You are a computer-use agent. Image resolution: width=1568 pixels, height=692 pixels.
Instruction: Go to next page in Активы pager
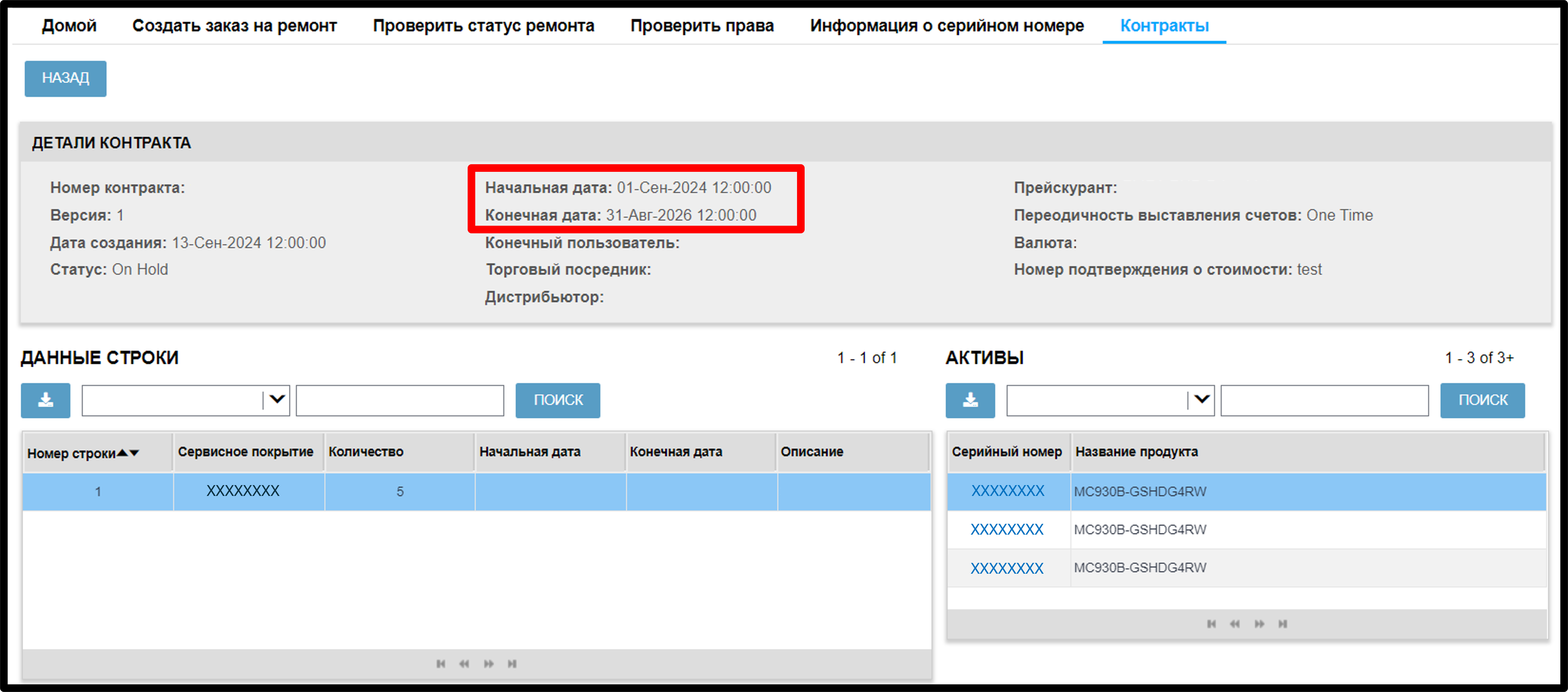click(x=1259, y=624)
